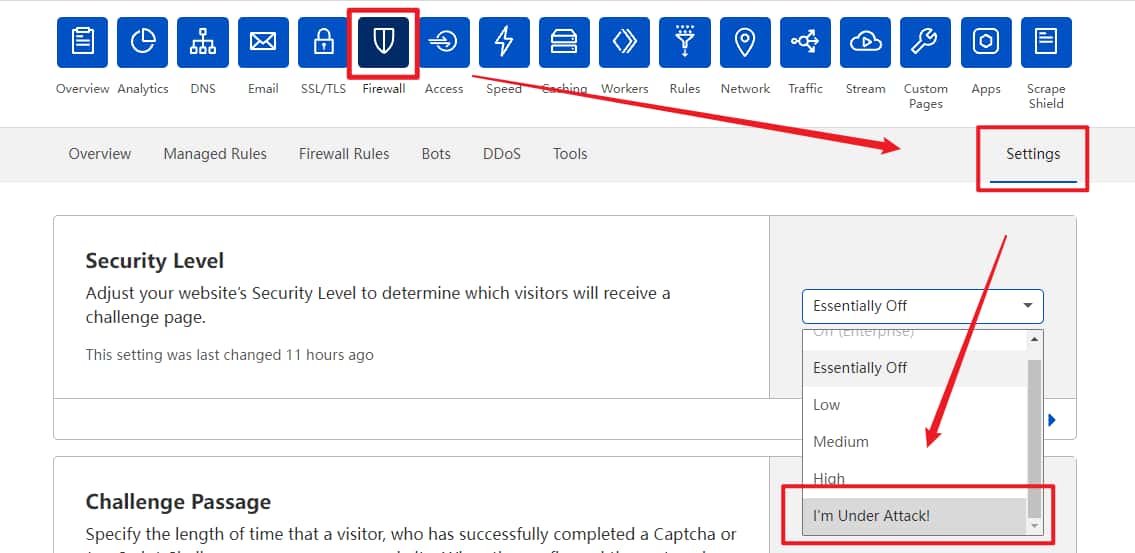Open the DNS hierarchy icon

coord(203,42)
